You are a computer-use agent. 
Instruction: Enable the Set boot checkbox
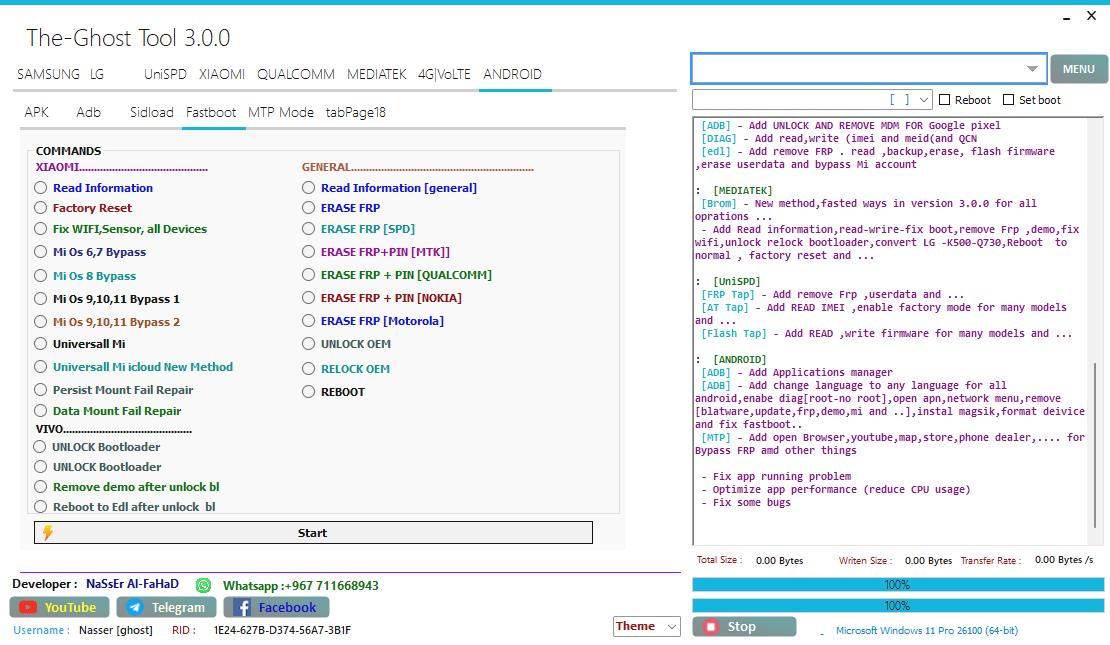click(1008, 99)
